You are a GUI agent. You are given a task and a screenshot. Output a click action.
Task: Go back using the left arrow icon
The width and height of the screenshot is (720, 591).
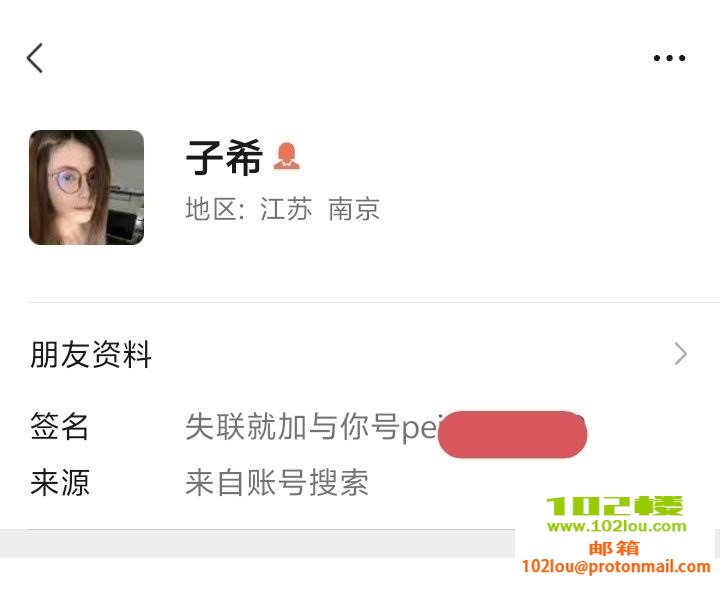[x=35, y=58]
